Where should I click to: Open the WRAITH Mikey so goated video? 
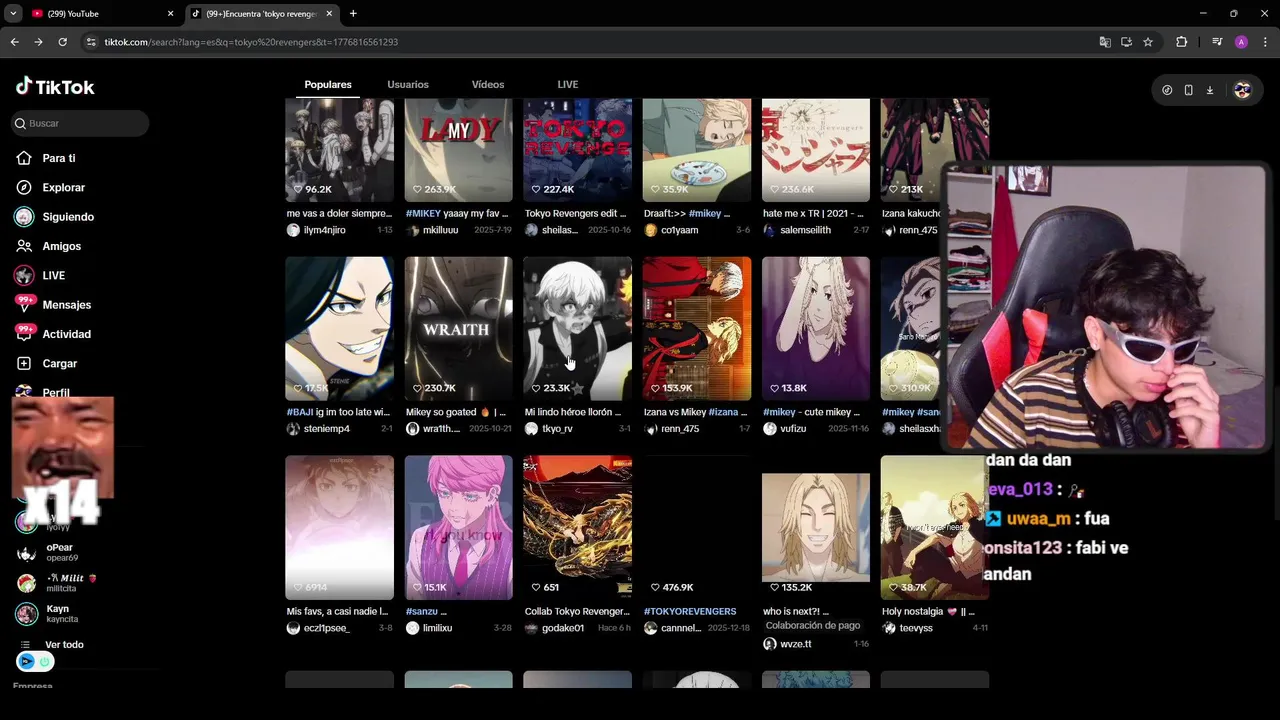[458, 328]
